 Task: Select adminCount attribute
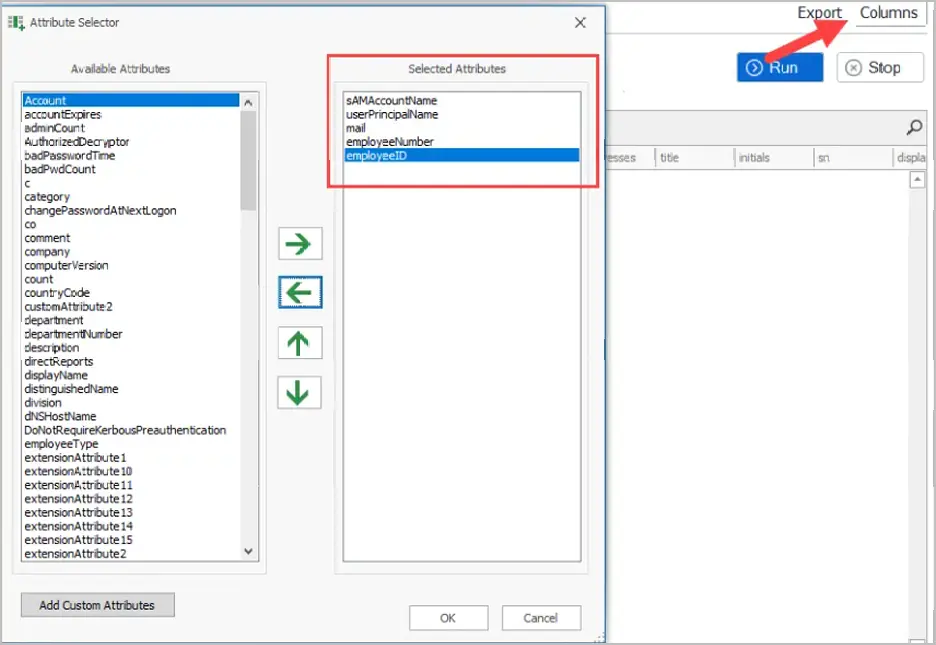(54, 128)
